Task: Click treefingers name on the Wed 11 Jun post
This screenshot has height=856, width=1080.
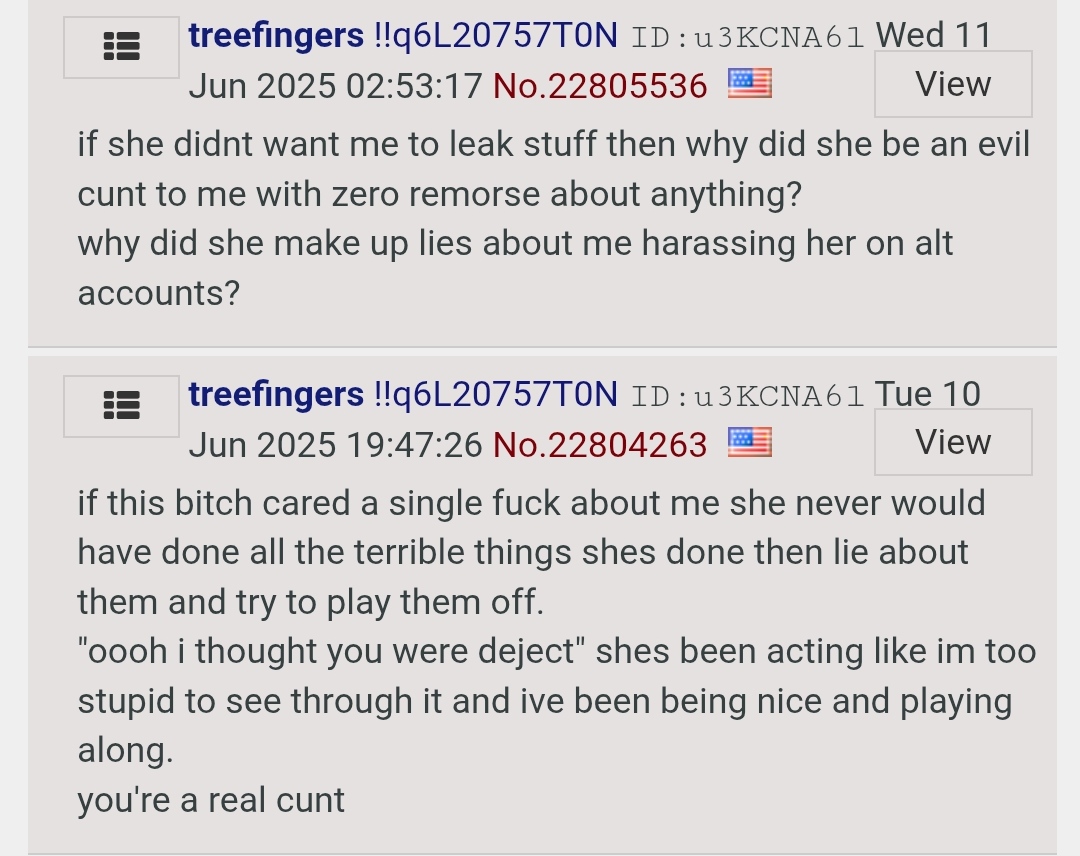Action: (276, 36)
